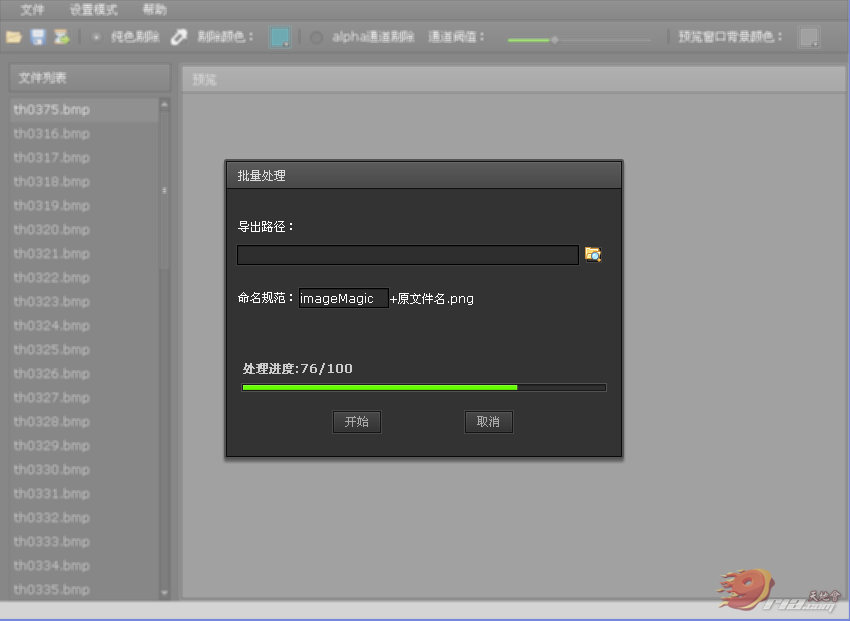Select th0325.bmp in the file list
This screenshot has height=621, width=850.
(x=84, y=350)
